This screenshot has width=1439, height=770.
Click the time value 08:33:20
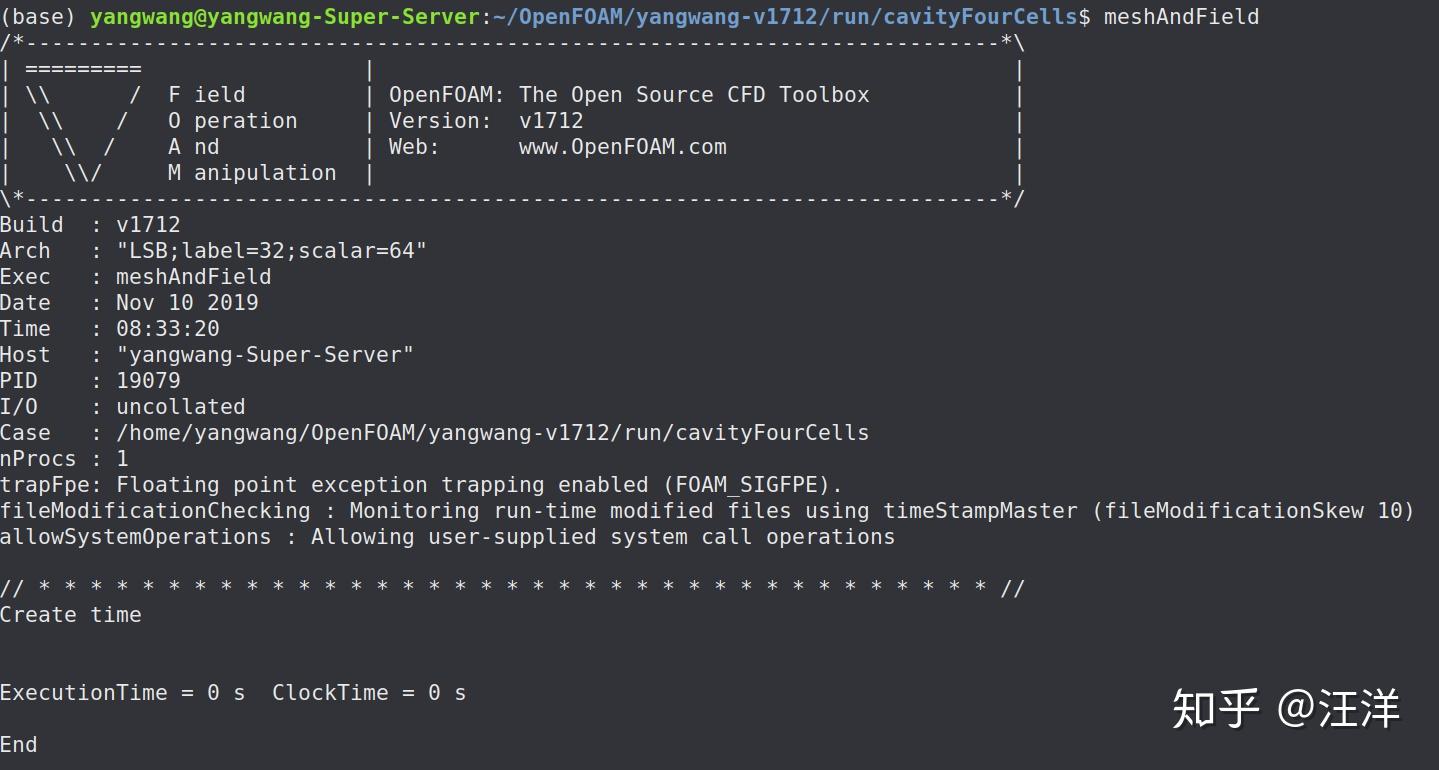167,329
